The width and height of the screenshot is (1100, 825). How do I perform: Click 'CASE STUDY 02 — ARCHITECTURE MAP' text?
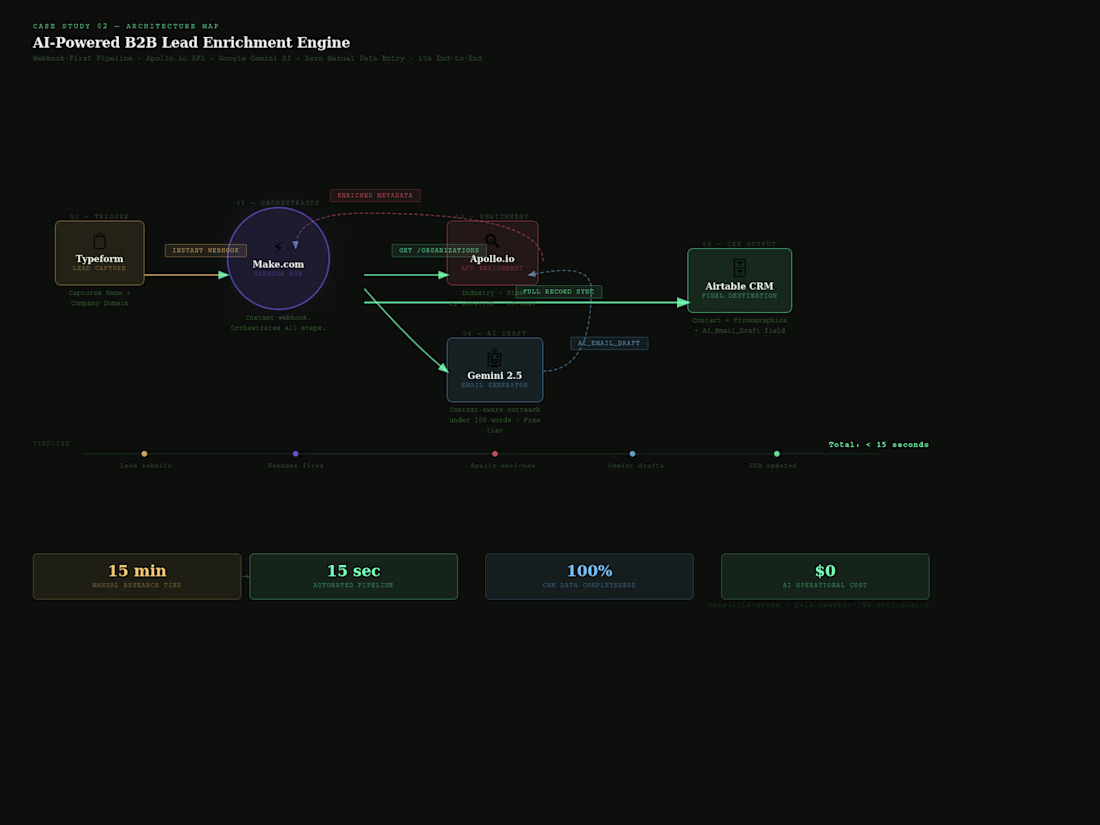coord(126,26)
